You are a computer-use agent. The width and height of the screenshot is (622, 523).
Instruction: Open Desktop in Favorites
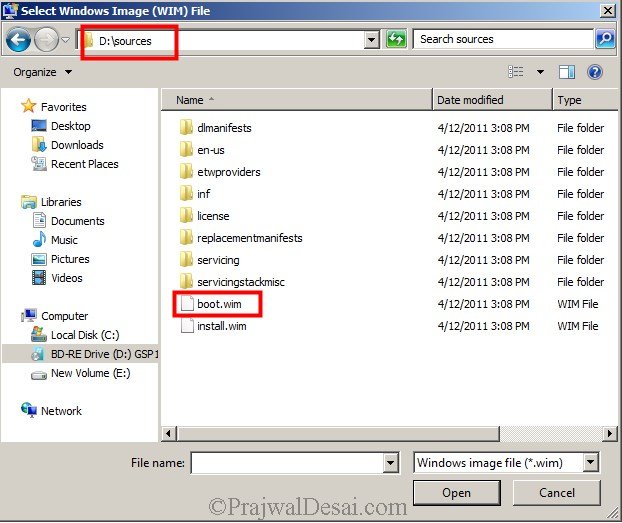(x=71, y=126)
